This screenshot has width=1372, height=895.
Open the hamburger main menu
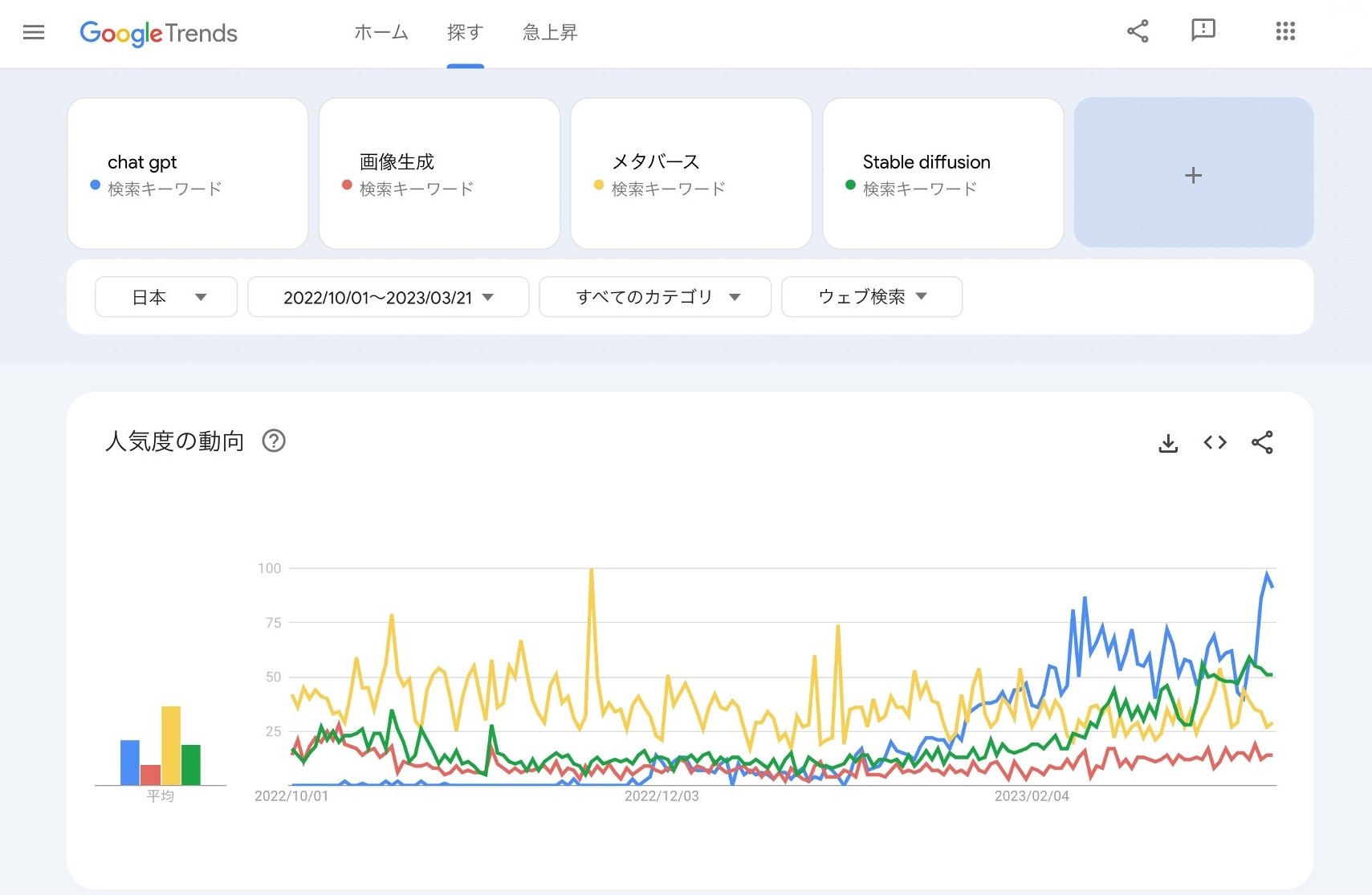[x=34, y=32]
